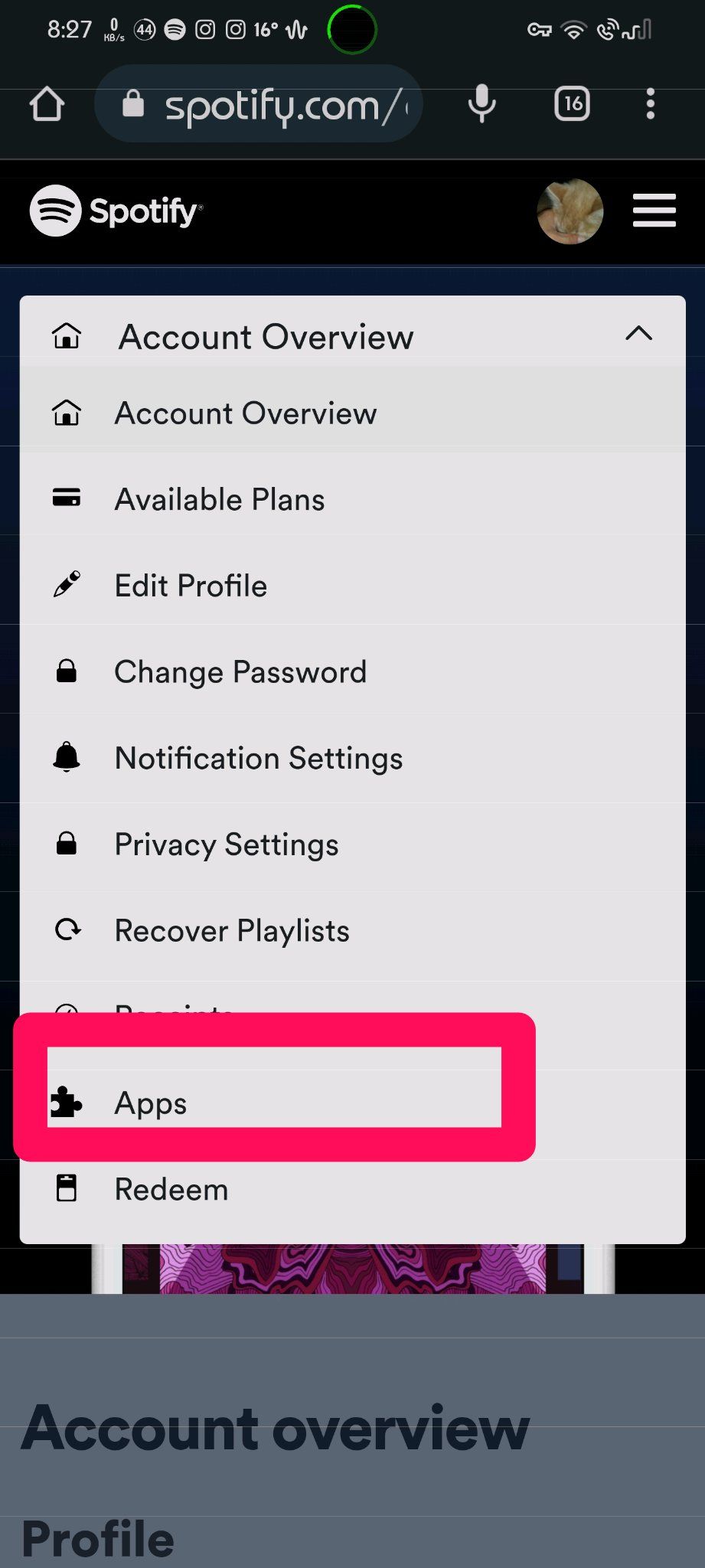Open the tab switcher showing 16
The image size is (705, 1568).
(572, 103)
